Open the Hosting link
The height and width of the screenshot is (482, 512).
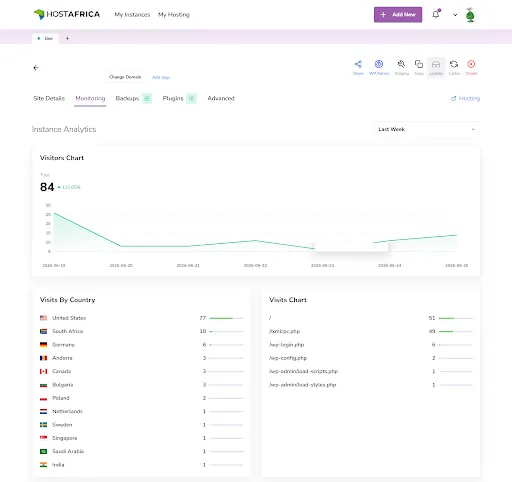click(x=466, y=98)
